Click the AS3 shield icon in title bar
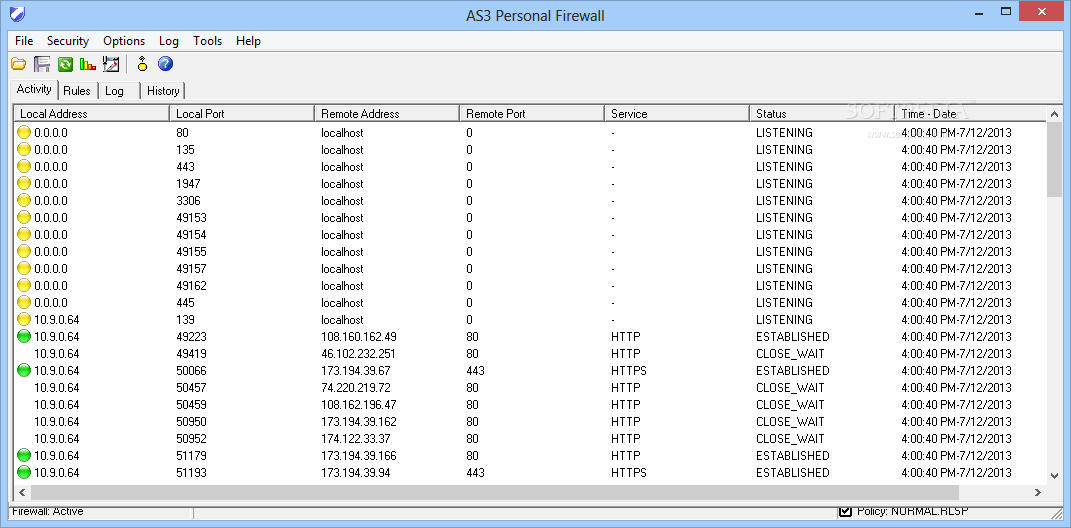Image resolution: width=1071 pixels, height=528 pixels. [x=17, y=15]
